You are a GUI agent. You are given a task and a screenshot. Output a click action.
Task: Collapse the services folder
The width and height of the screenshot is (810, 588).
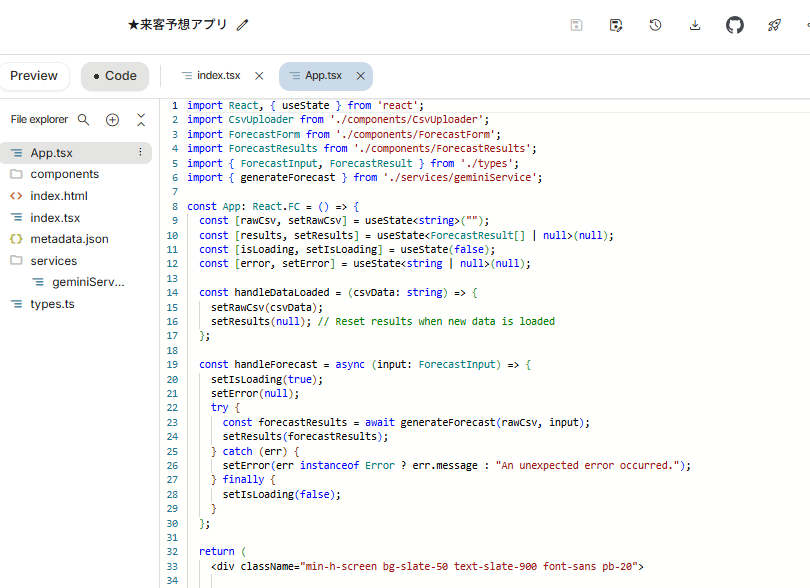(53, 261)
